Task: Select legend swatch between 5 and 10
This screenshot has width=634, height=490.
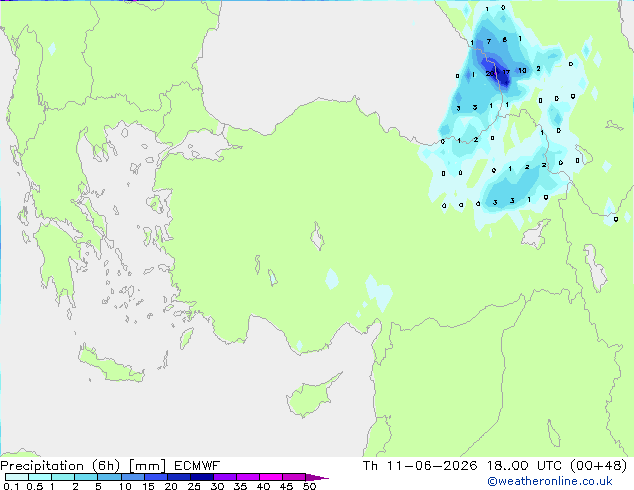Action: pyautogui.click(x=109, y=477)
